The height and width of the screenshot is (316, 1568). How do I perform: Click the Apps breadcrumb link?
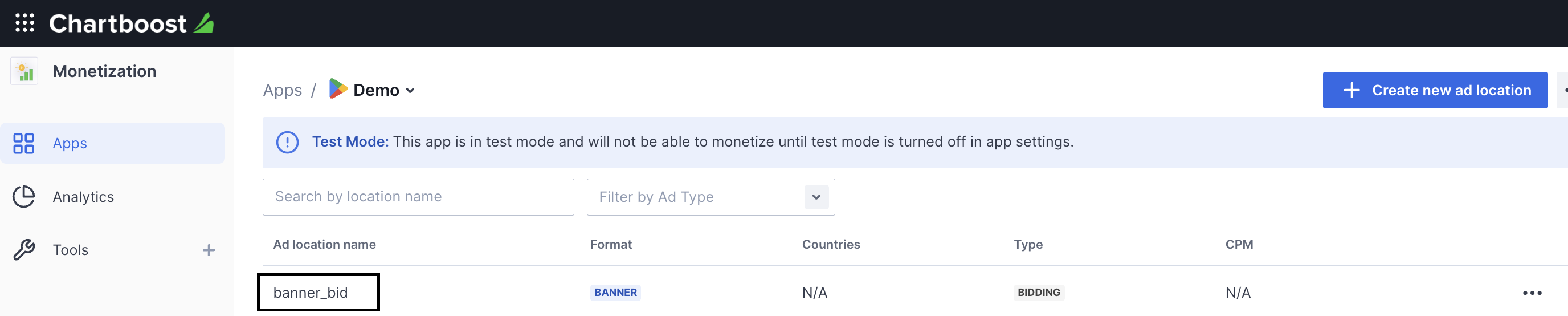click(283, 90)
